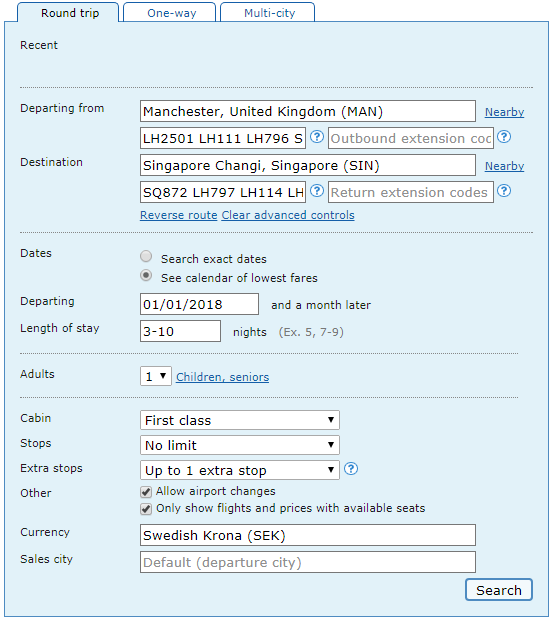Toggle only show flights with available seats
557x624 pixels.
pyautogui.click(x=146, y=509)
